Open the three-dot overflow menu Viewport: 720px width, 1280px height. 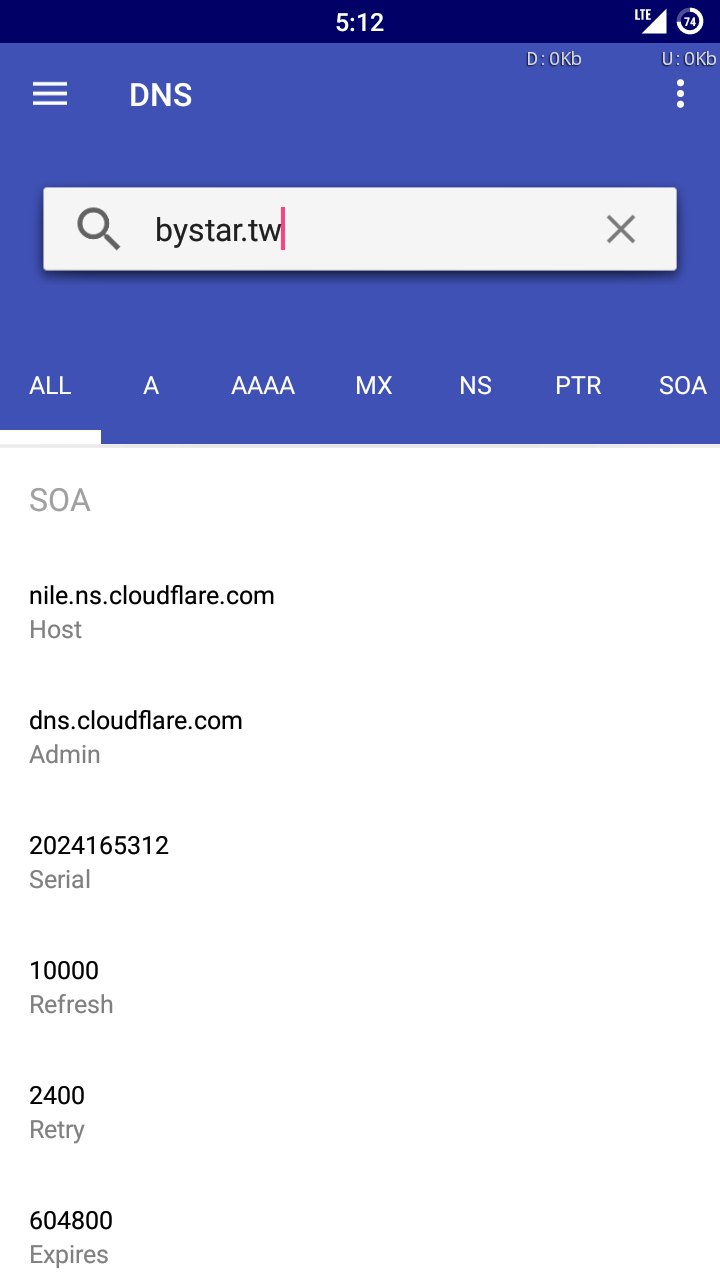click(x=680, y=95)
